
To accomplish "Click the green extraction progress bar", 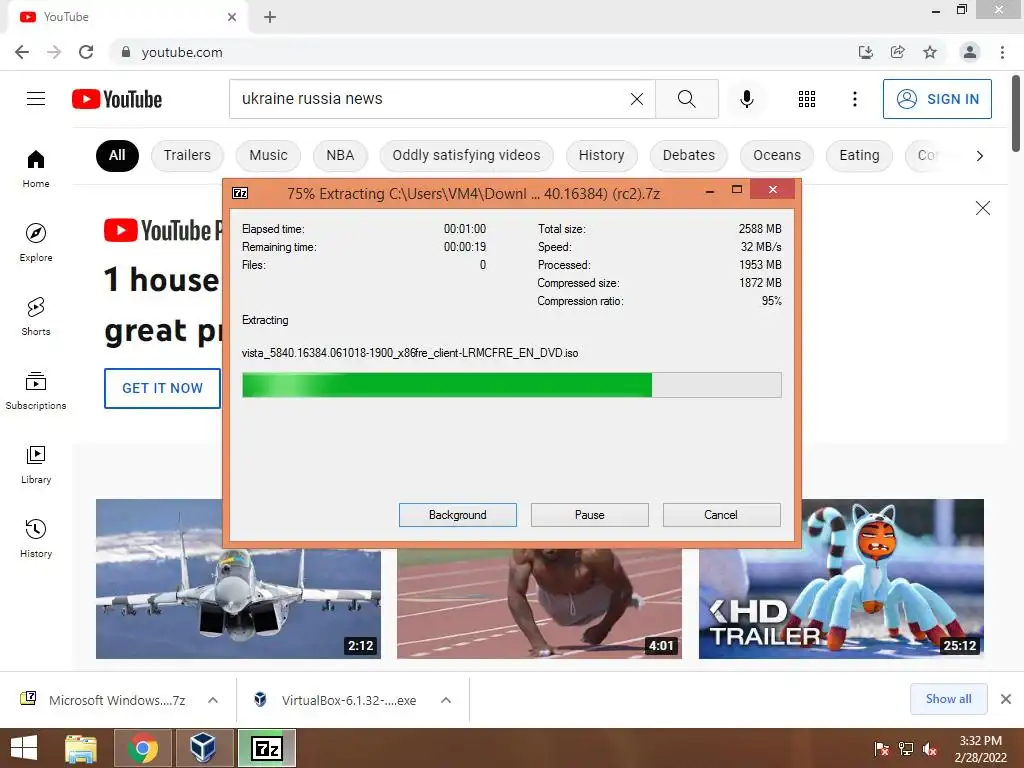I will [x=511, y=385].
